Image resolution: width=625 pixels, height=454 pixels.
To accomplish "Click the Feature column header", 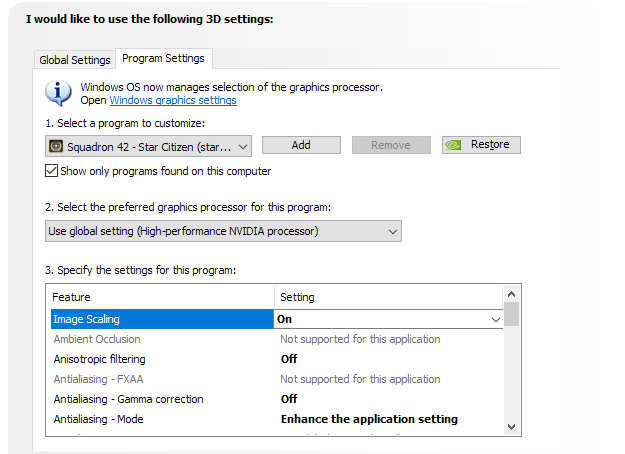I will [x=160, y=297].
